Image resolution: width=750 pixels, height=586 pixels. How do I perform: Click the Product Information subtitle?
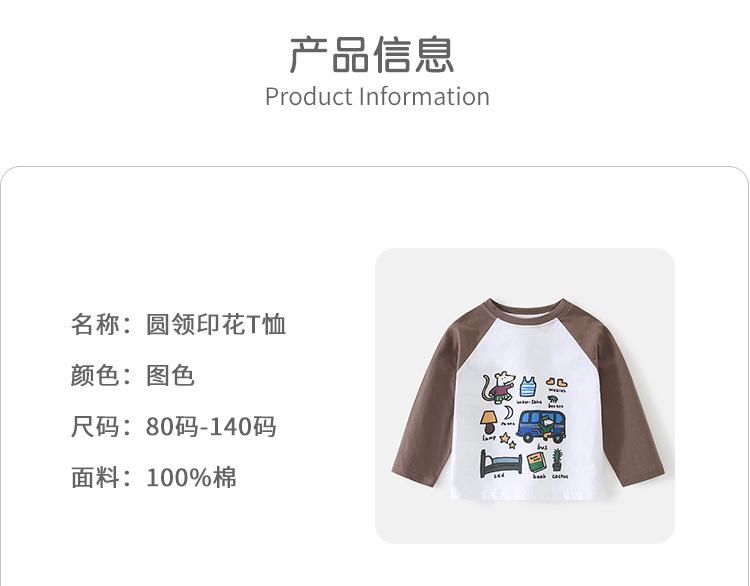pos(377,97)
